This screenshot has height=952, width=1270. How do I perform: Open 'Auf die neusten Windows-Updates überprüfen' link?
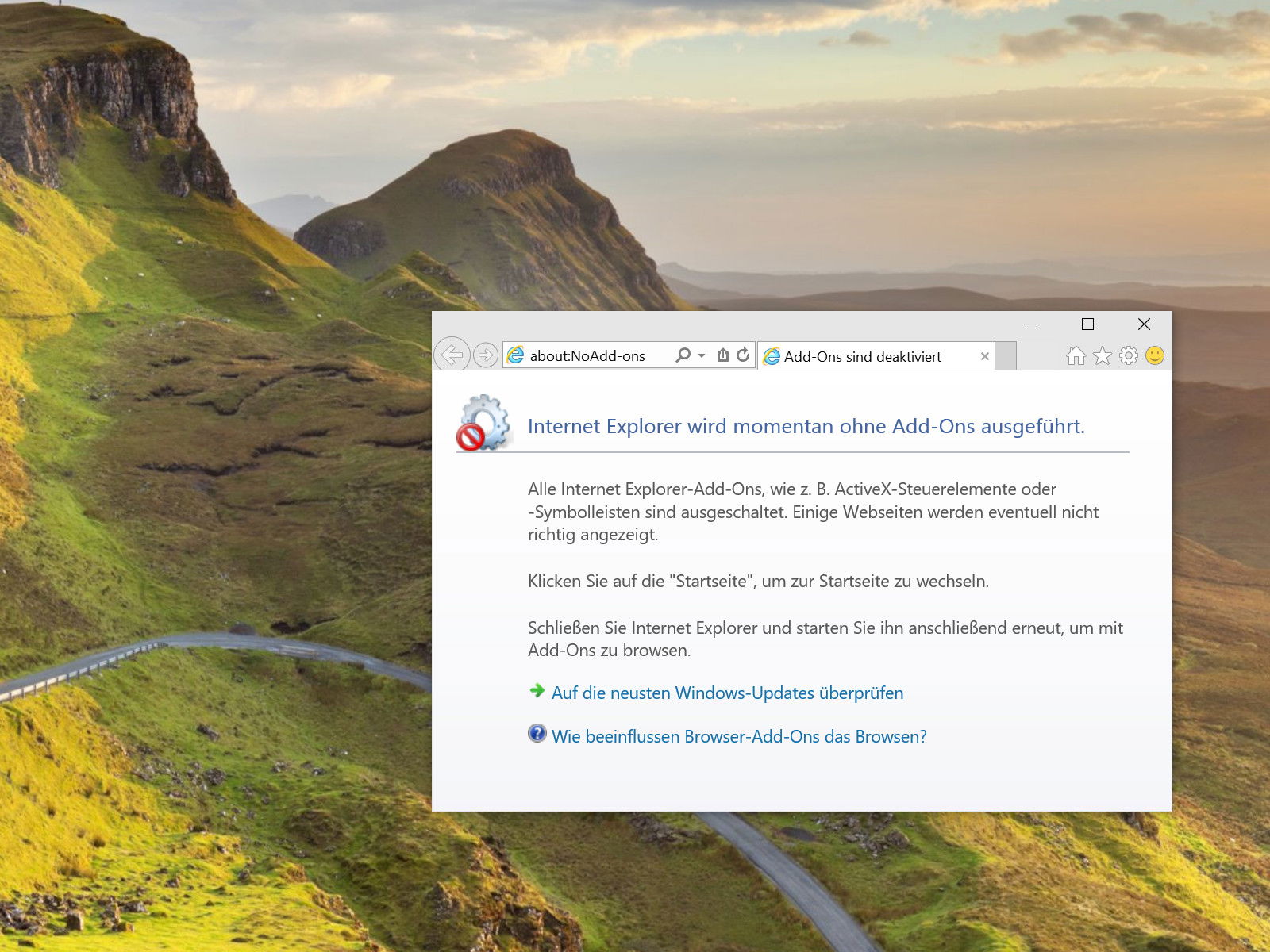tap(727, 693)
